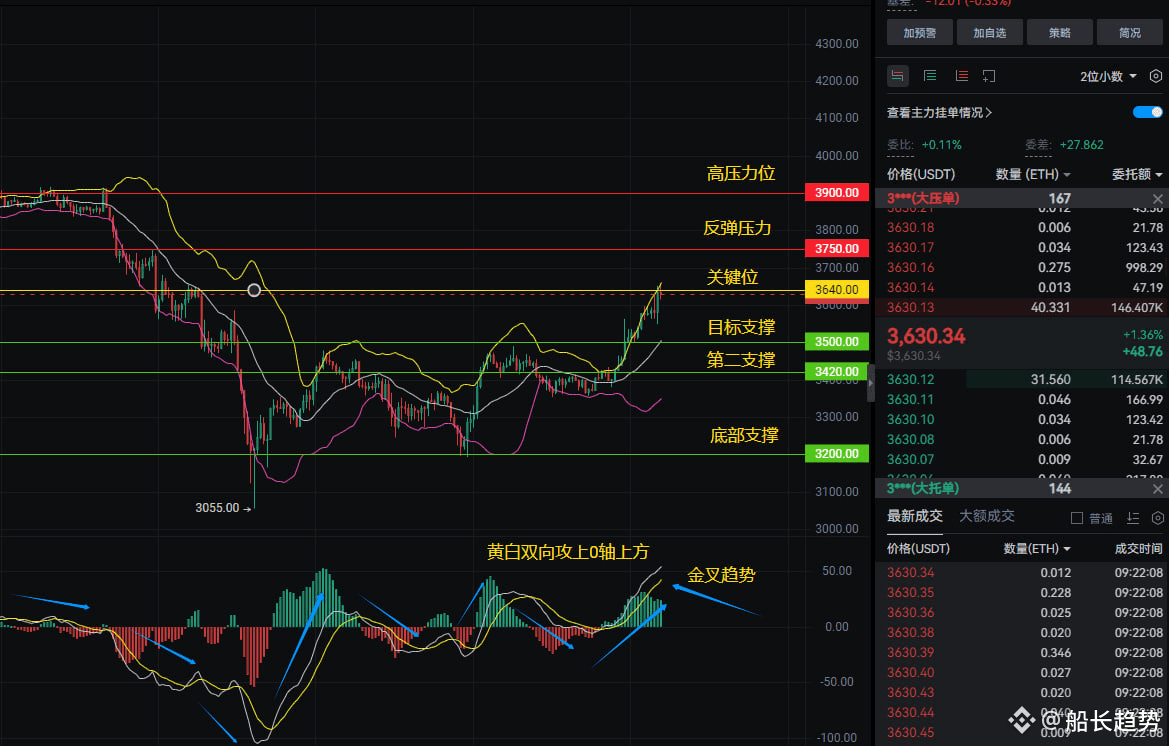Click the white circle marker on chart line
The width and height of the screenshot is (1169, 746).
pyautogui.click(x=254, y=290)
